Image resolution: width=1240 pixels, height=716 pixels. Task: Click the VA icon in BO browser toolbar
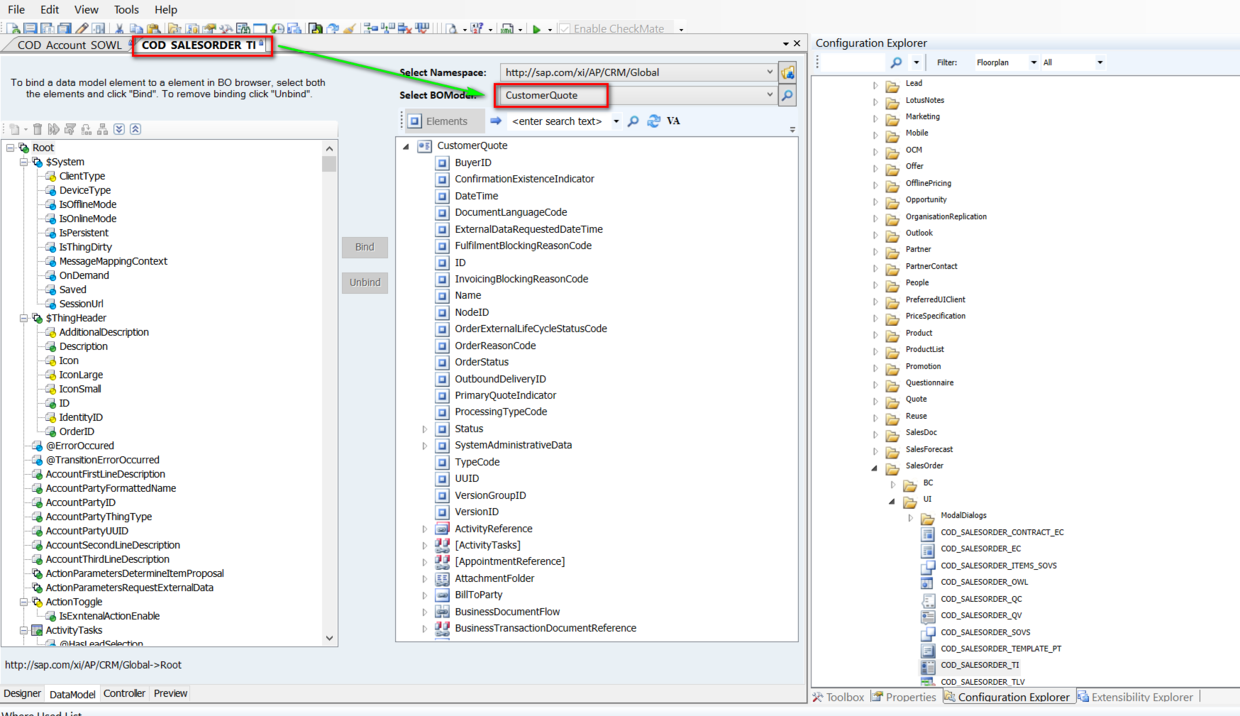pos(673,121)
